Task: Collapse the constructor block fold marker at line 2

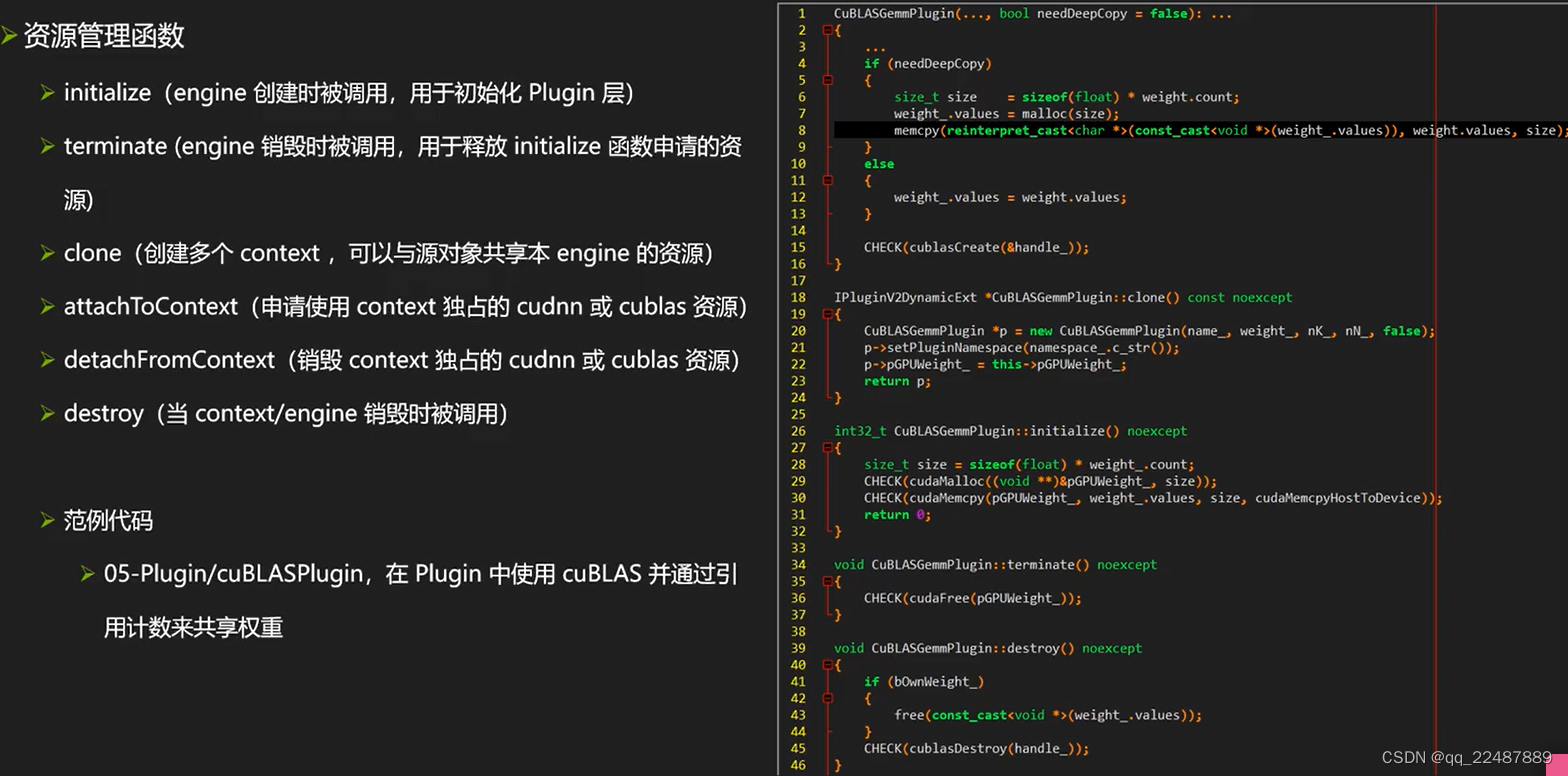Action: click(x=827, y=30)
